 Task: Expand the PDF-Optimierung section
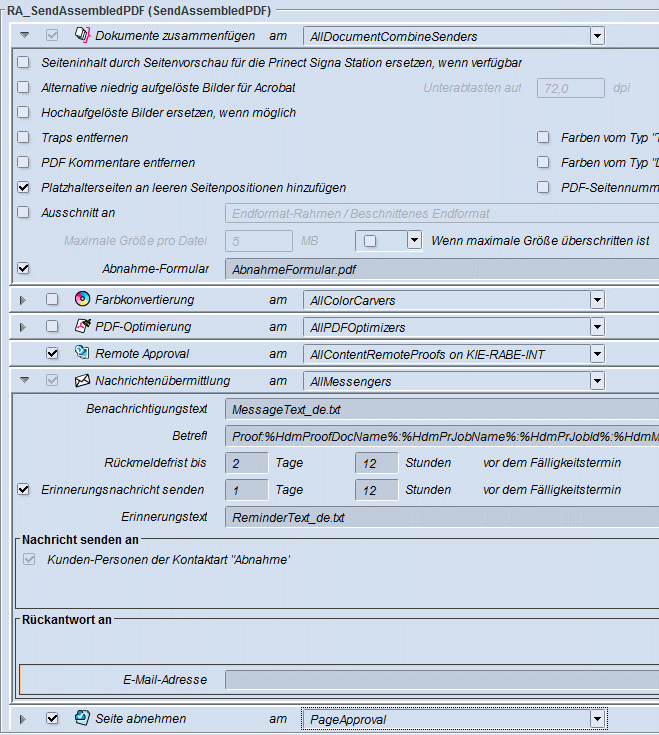[x=23, y=327]
